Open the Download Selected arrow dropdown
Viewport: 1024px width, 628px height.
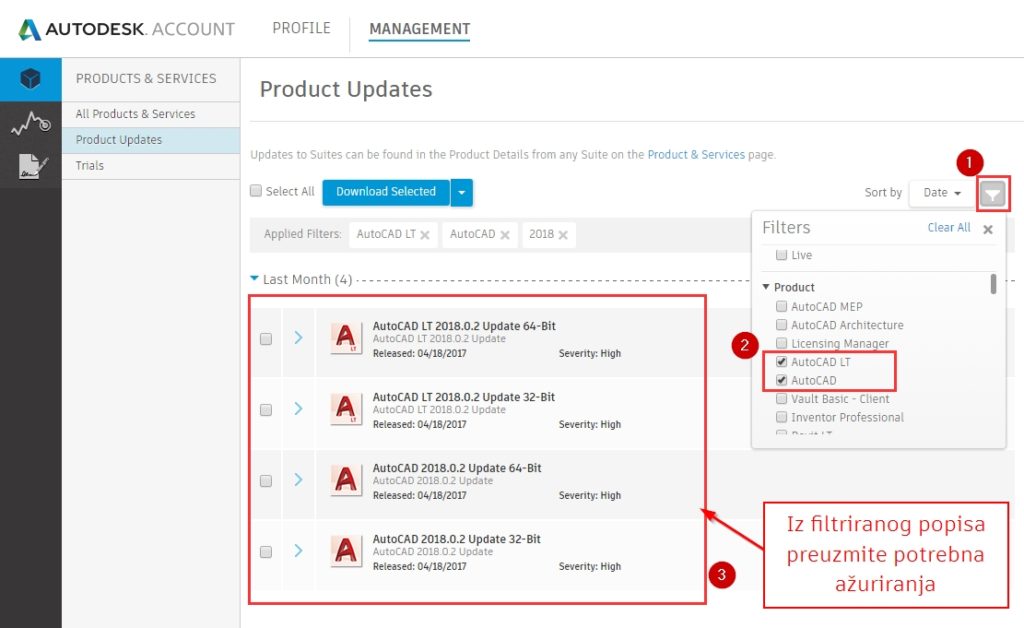[461, 192]
